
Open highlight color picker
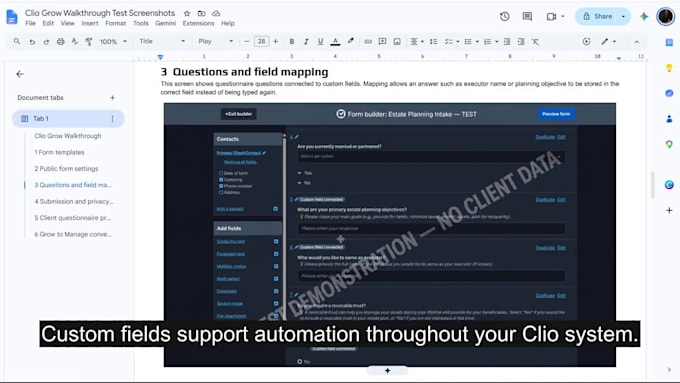pos(350,42)
